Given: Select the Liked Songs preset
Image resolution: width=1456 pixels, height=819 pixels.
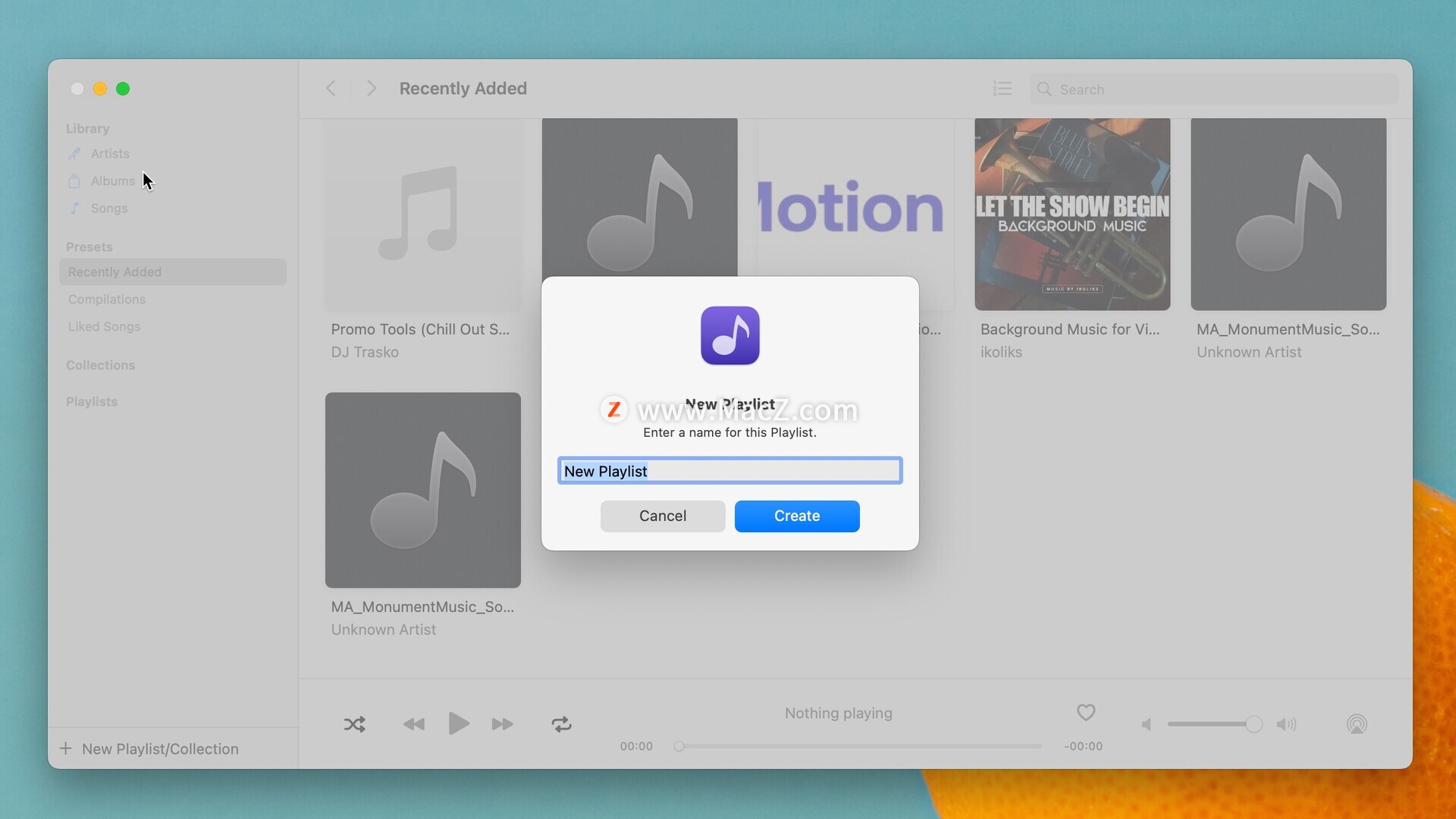Looking at the screenshot, I should [104, 326].
